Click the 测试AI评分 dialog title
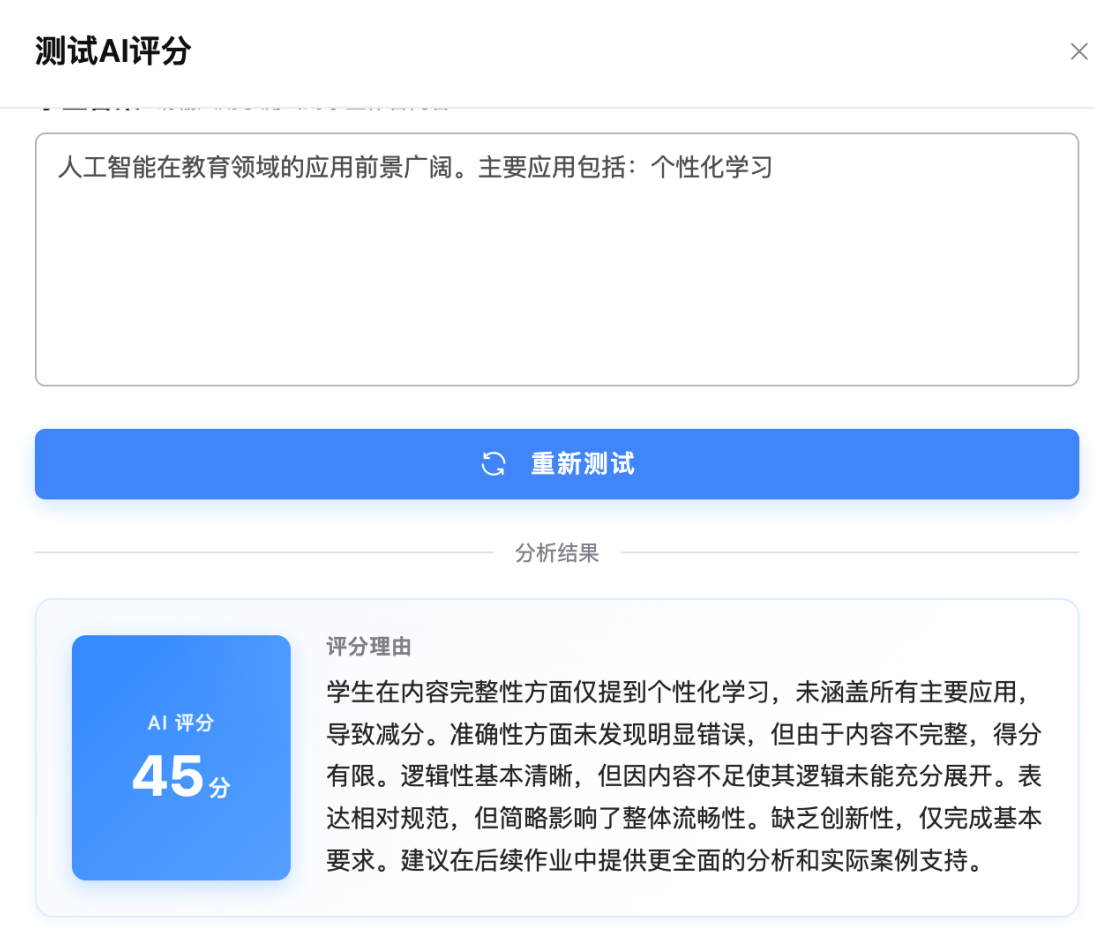Viewport: 1095px width, 931px height. pyautogui.click(x=113, y=51)
